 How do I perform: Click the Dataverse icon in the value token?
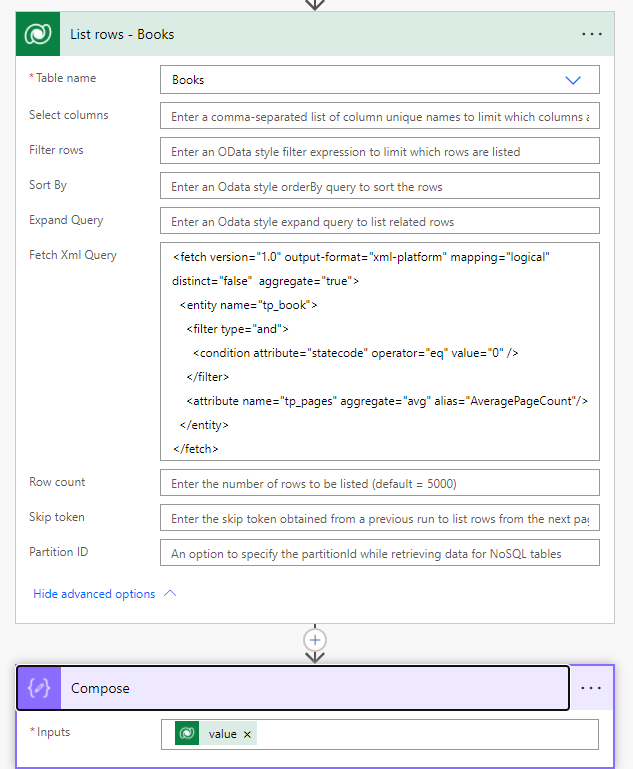pyautogui.click(x=187, y=734)
